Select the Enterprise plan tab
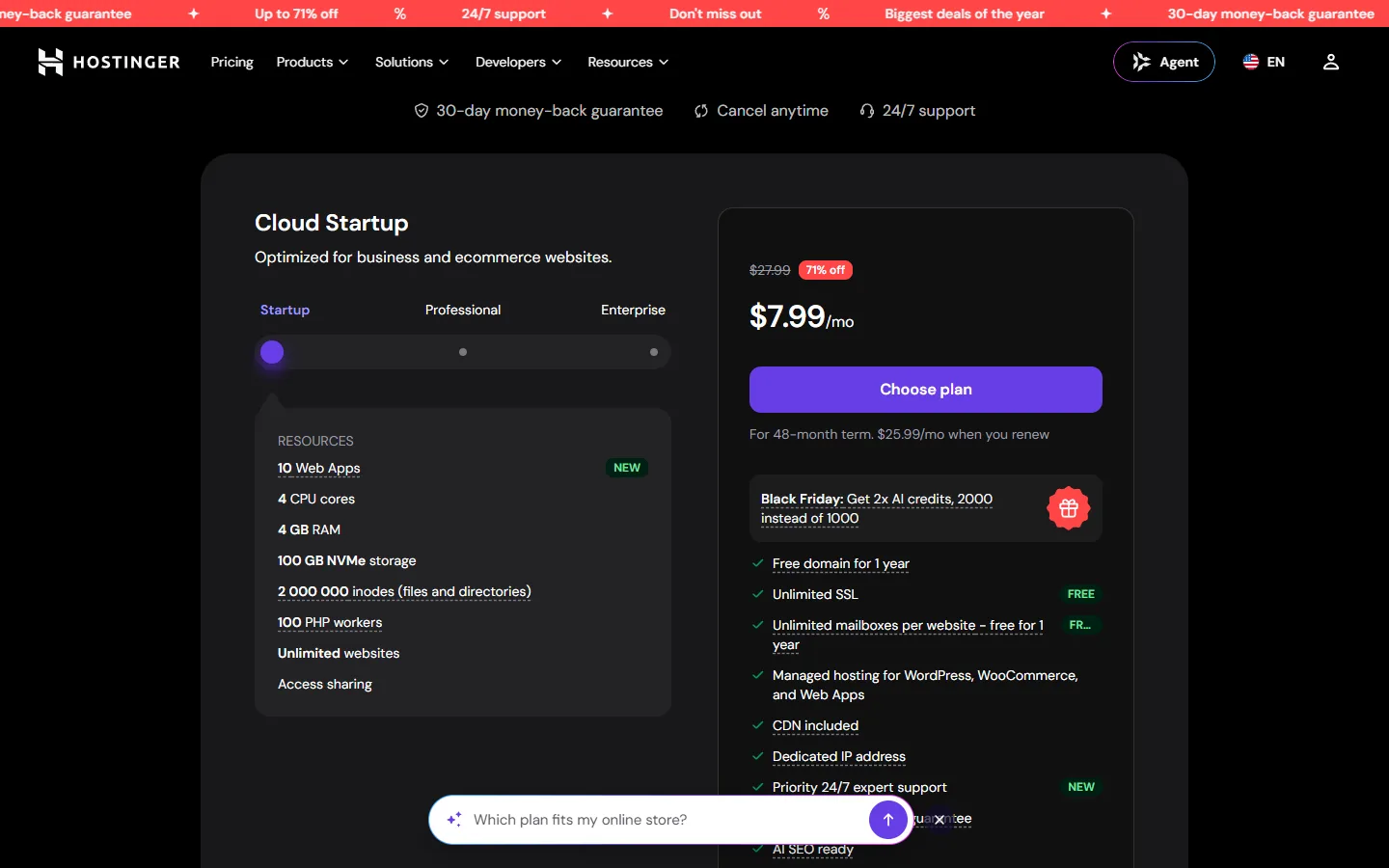The height and width of the screenshot is (868, 1389). (633, 310)
